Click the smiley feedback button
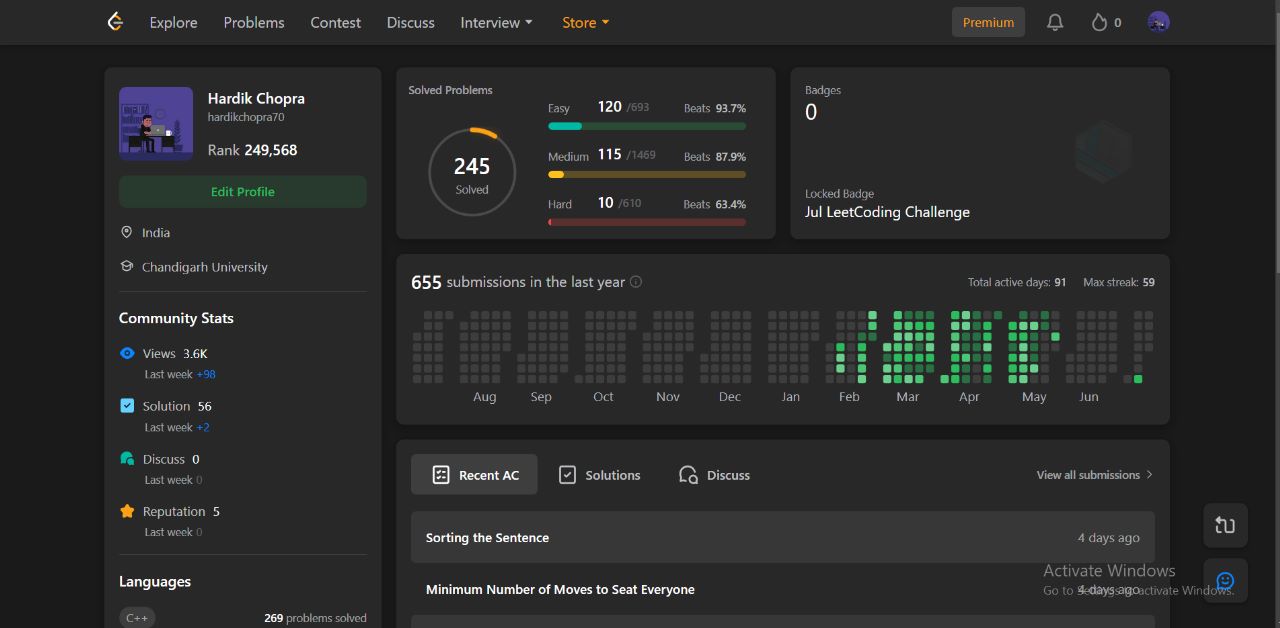The image size is (1280, 628). (x=1225, y=580)
